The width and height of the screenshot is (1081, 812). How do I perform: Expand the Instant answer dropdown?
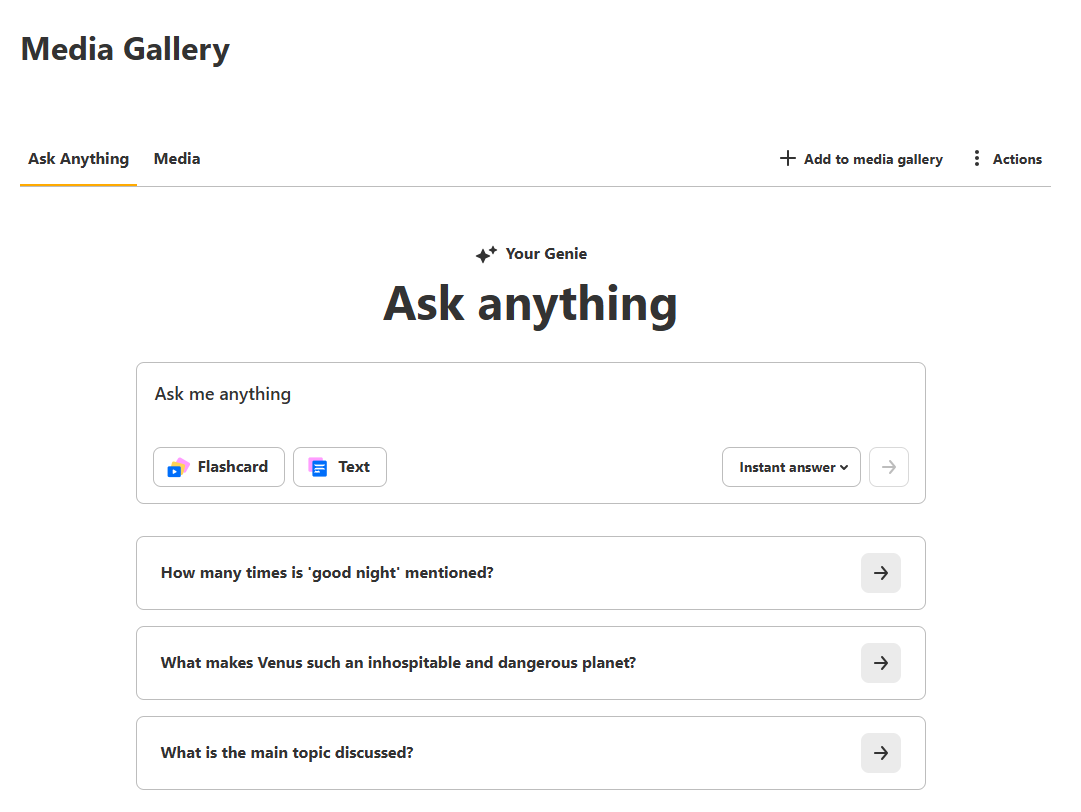tap(791, 467)
